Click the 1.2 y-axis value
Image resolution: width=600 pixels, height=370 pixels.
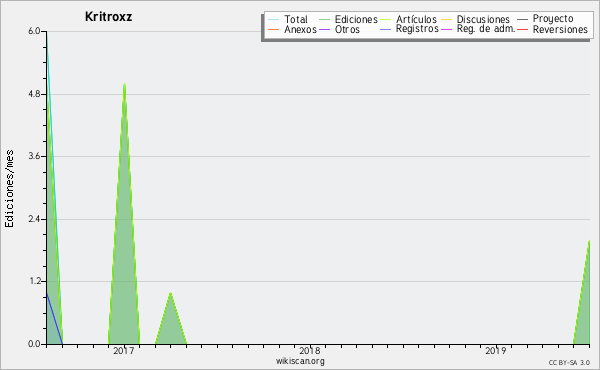(x=34, y=281)
